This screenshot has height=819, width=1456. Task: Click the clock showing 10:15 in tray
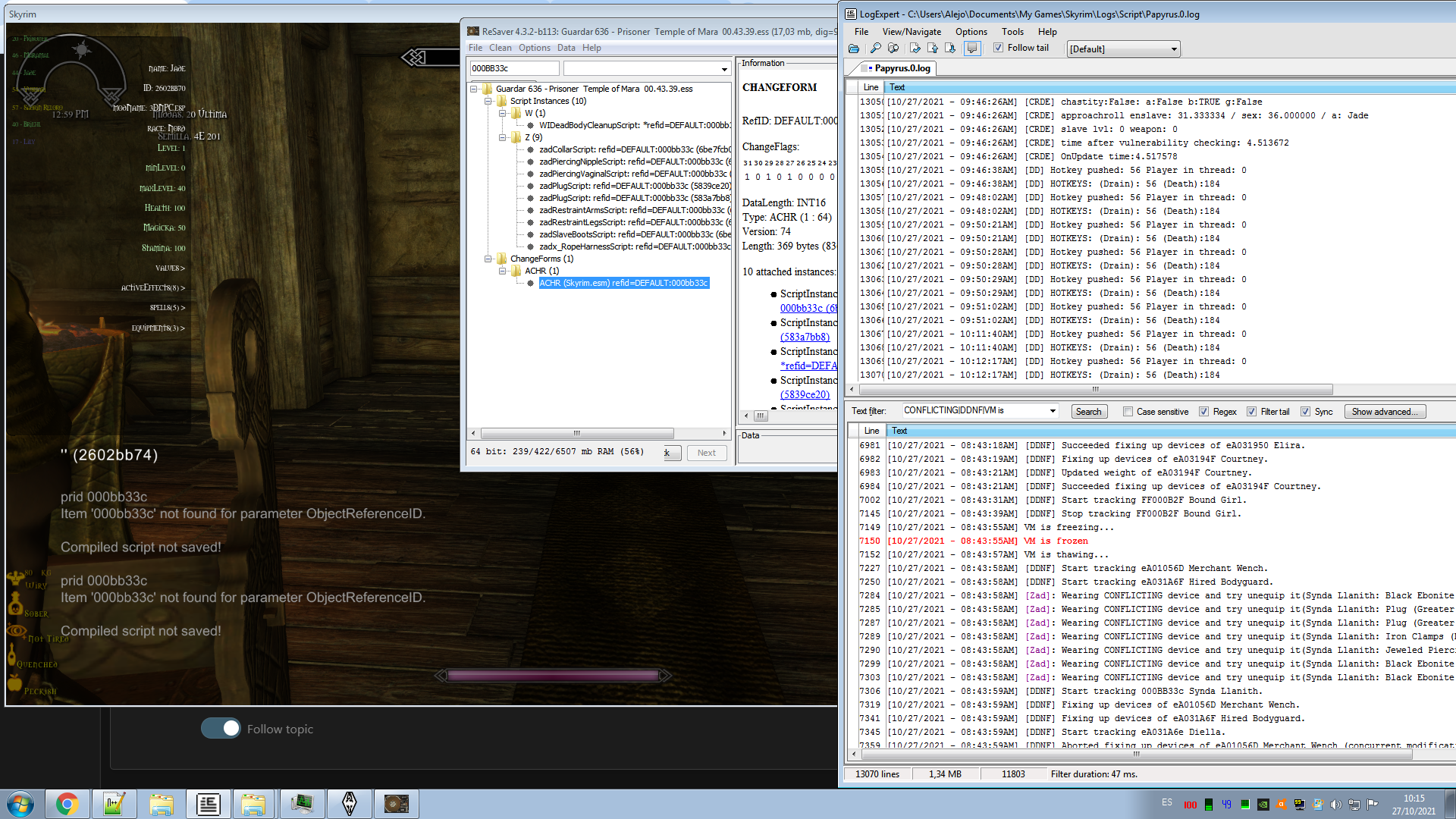[x=1414, y=805]
